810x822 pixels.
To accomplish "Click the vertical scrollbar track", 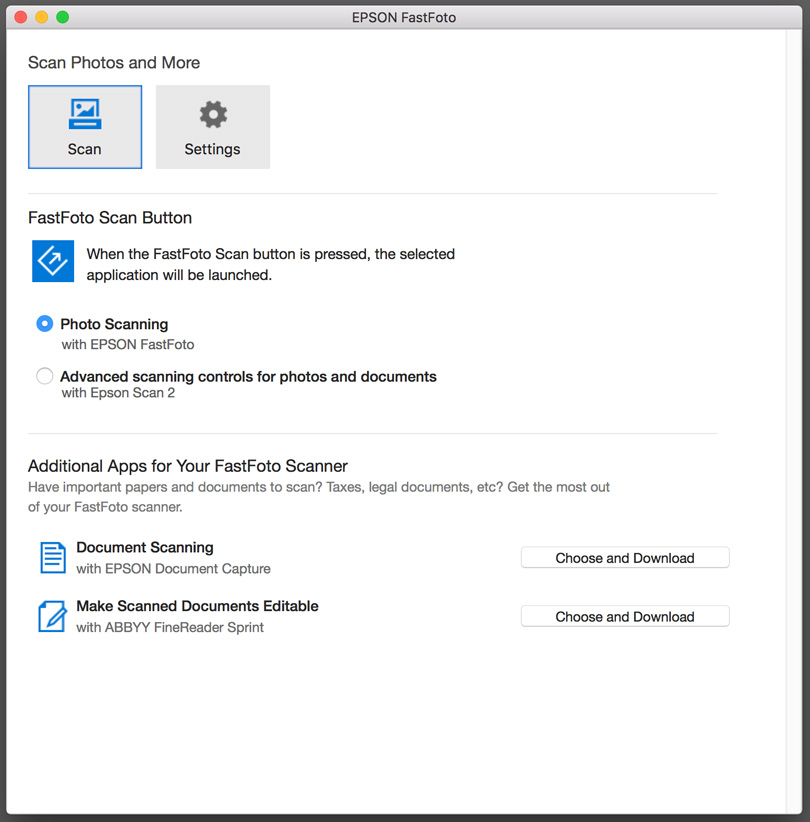I will (x=794, y=421).
